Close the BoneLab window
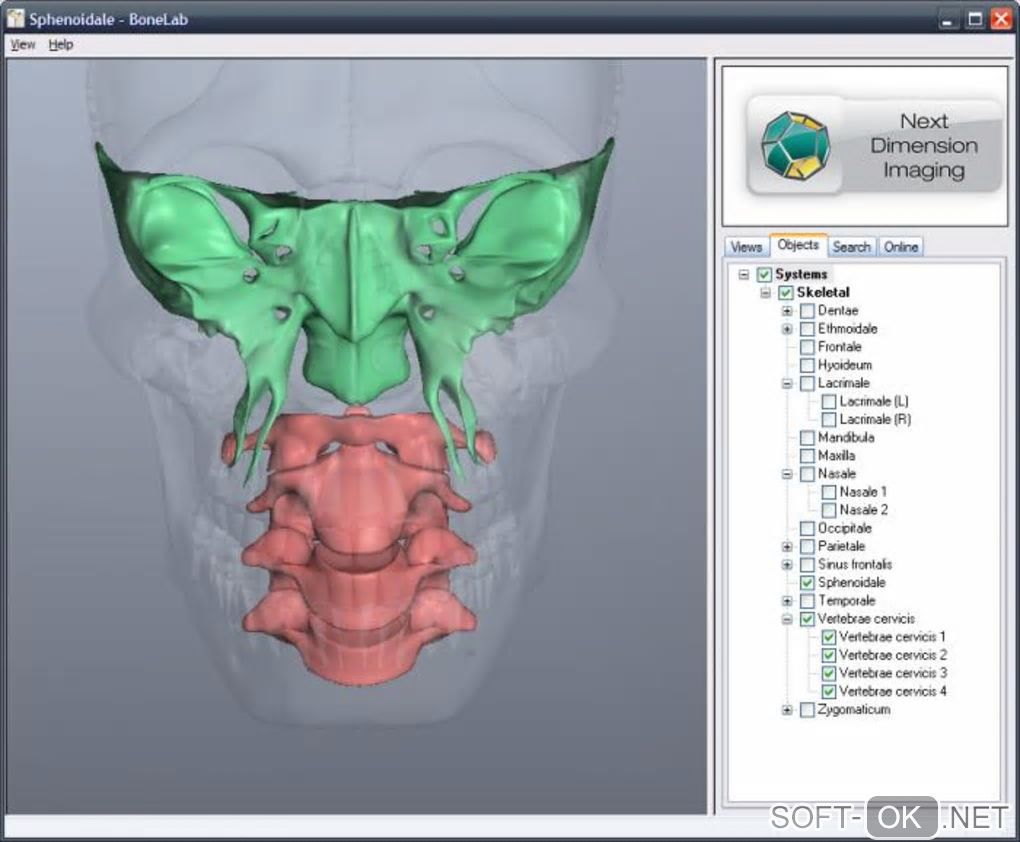1020x842 pixels. pyautogui.click(x=1001, y=20)
